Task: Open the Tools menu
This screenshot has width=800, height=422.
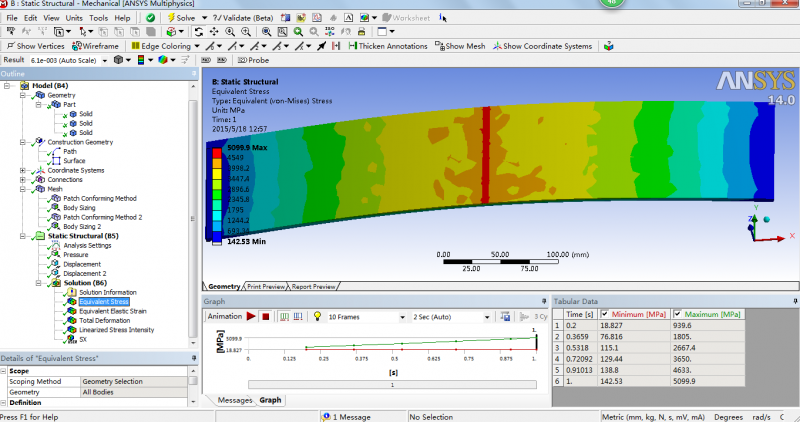Action: (98, 18)
